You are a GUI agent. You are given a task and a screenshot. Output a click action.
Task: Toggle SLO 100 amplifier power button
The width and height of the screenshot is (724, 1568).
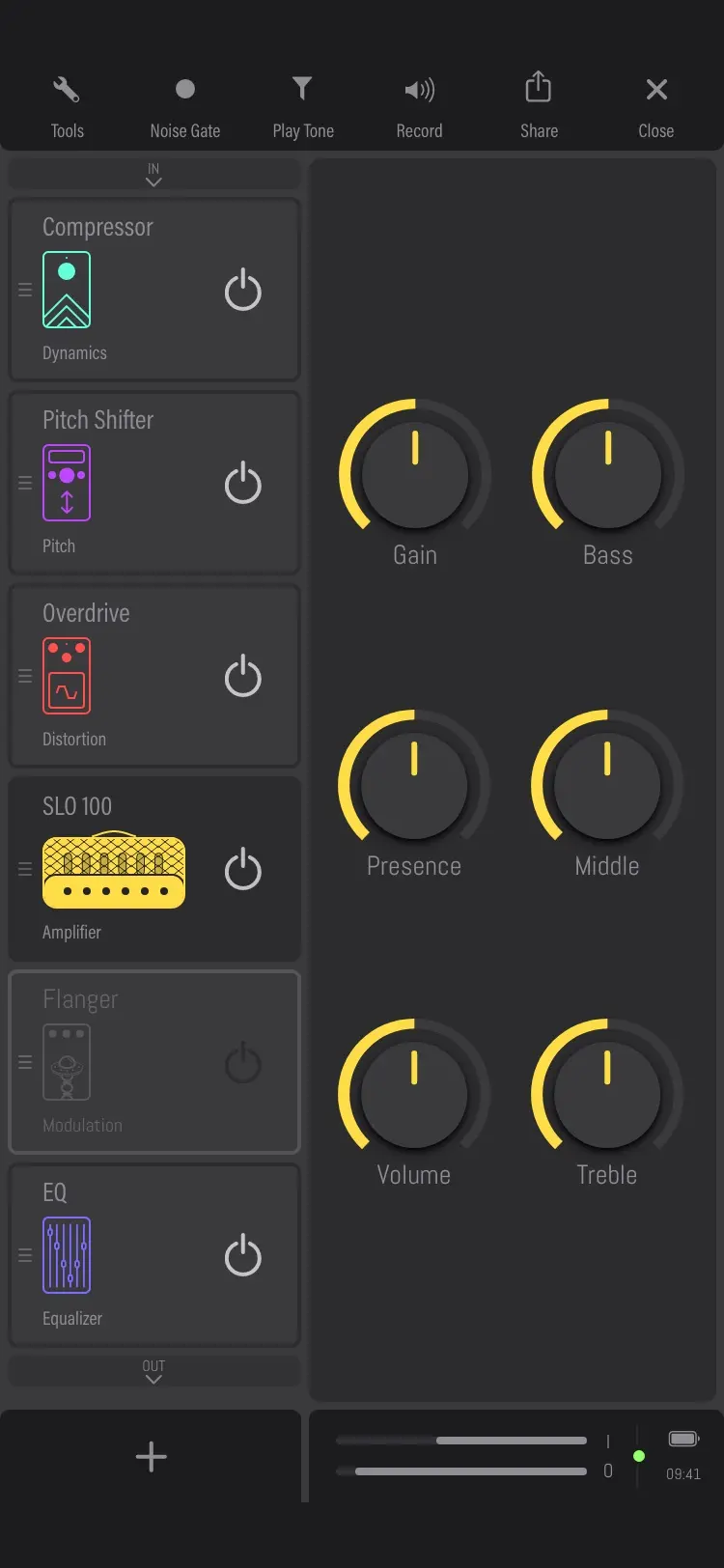243,869
